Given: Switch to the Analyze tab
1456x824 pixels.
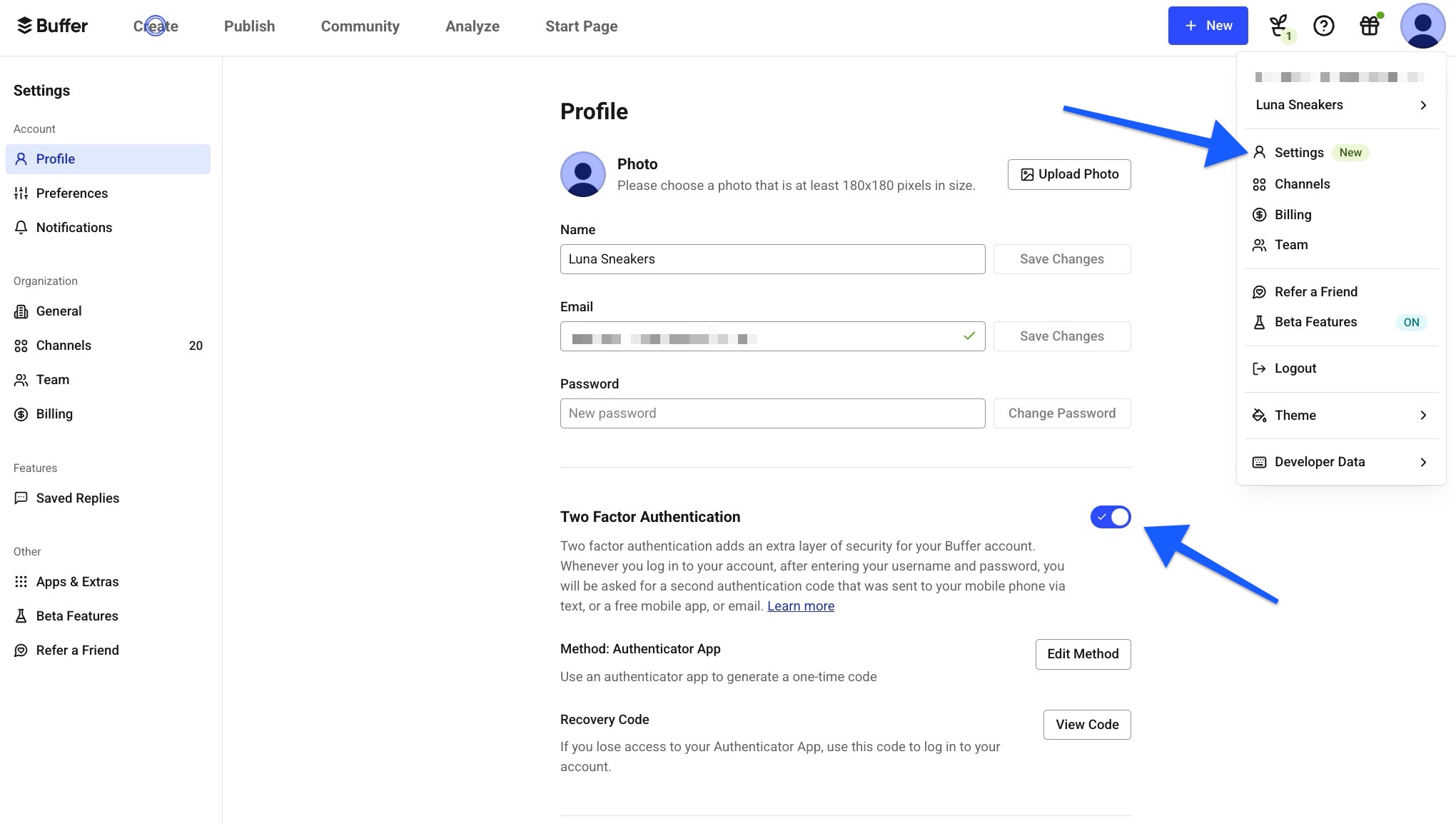Looking at the screenshot, I should [x=472, y=26].
